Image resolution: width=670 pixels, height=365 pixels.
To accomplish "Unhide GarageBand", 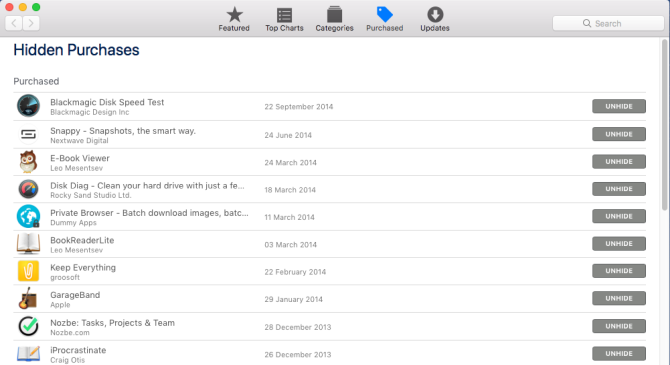I will click(x=619, y=298).
